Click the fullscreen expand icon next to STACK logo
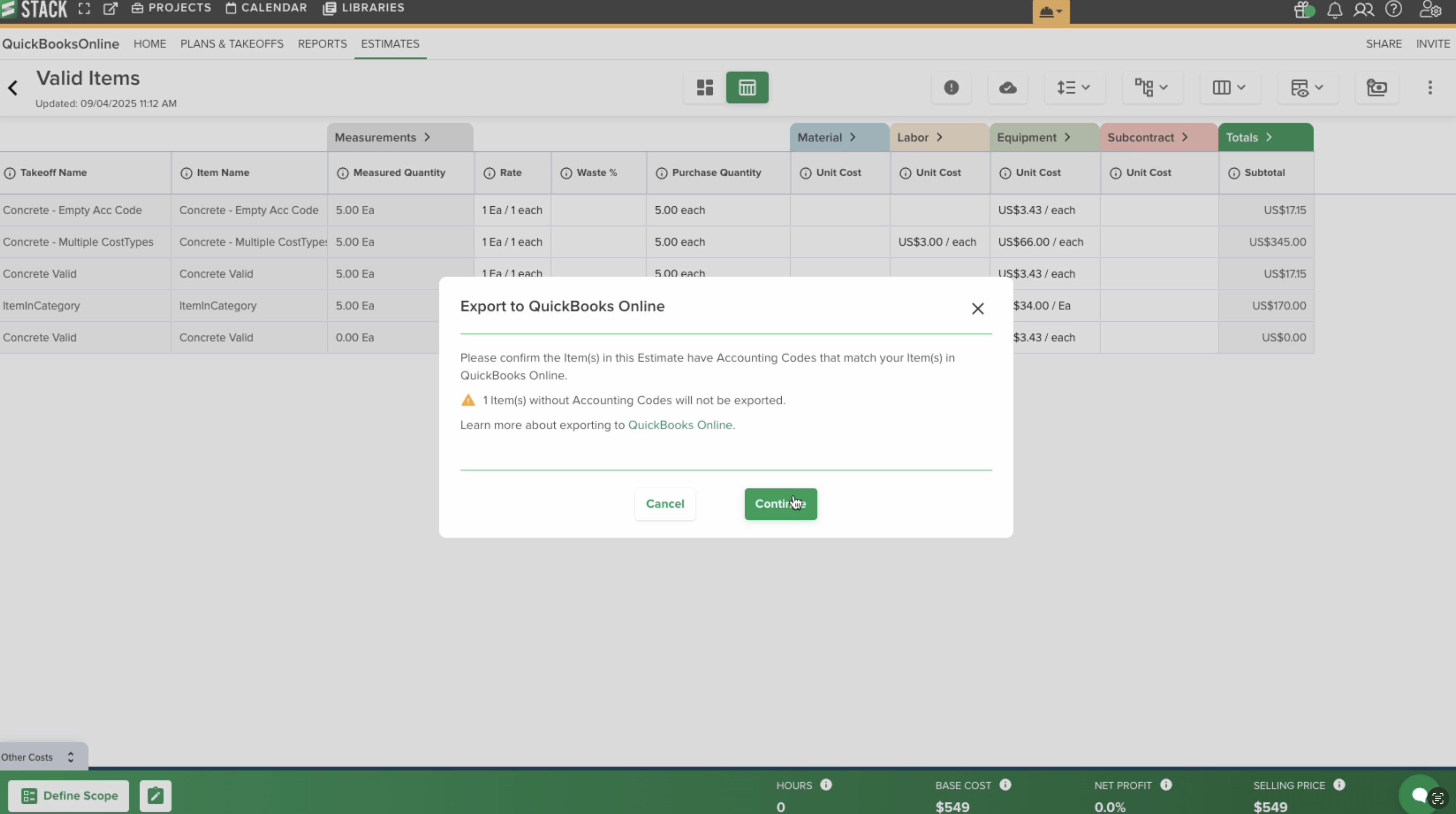 (x=84, y=9)
